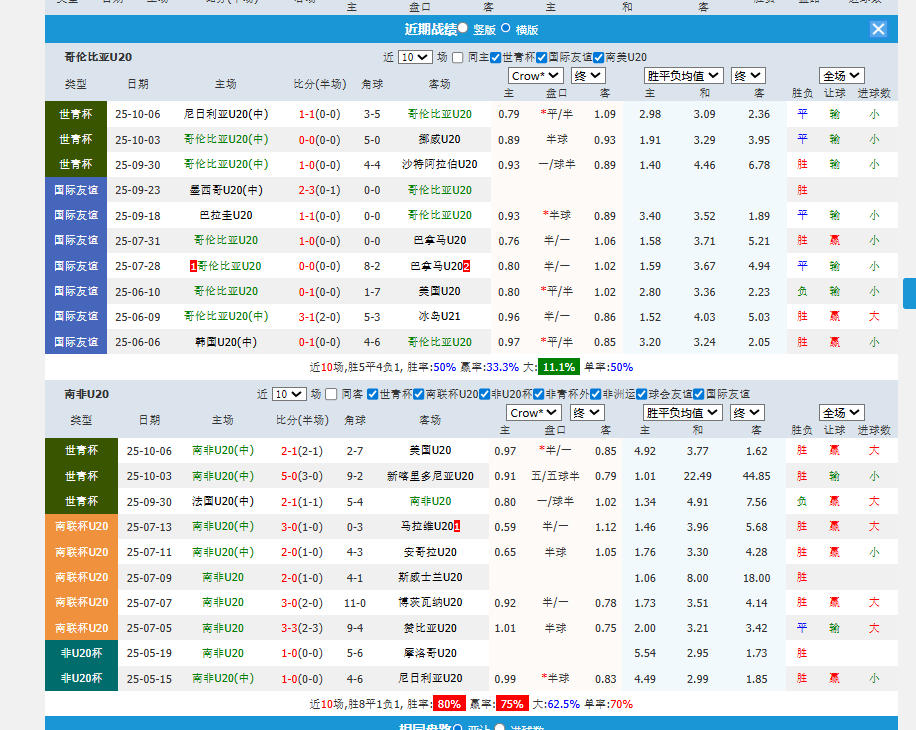The image size is (916, 730).
Task: Select the 竖版 layout radio button
Action: point(463,29)
